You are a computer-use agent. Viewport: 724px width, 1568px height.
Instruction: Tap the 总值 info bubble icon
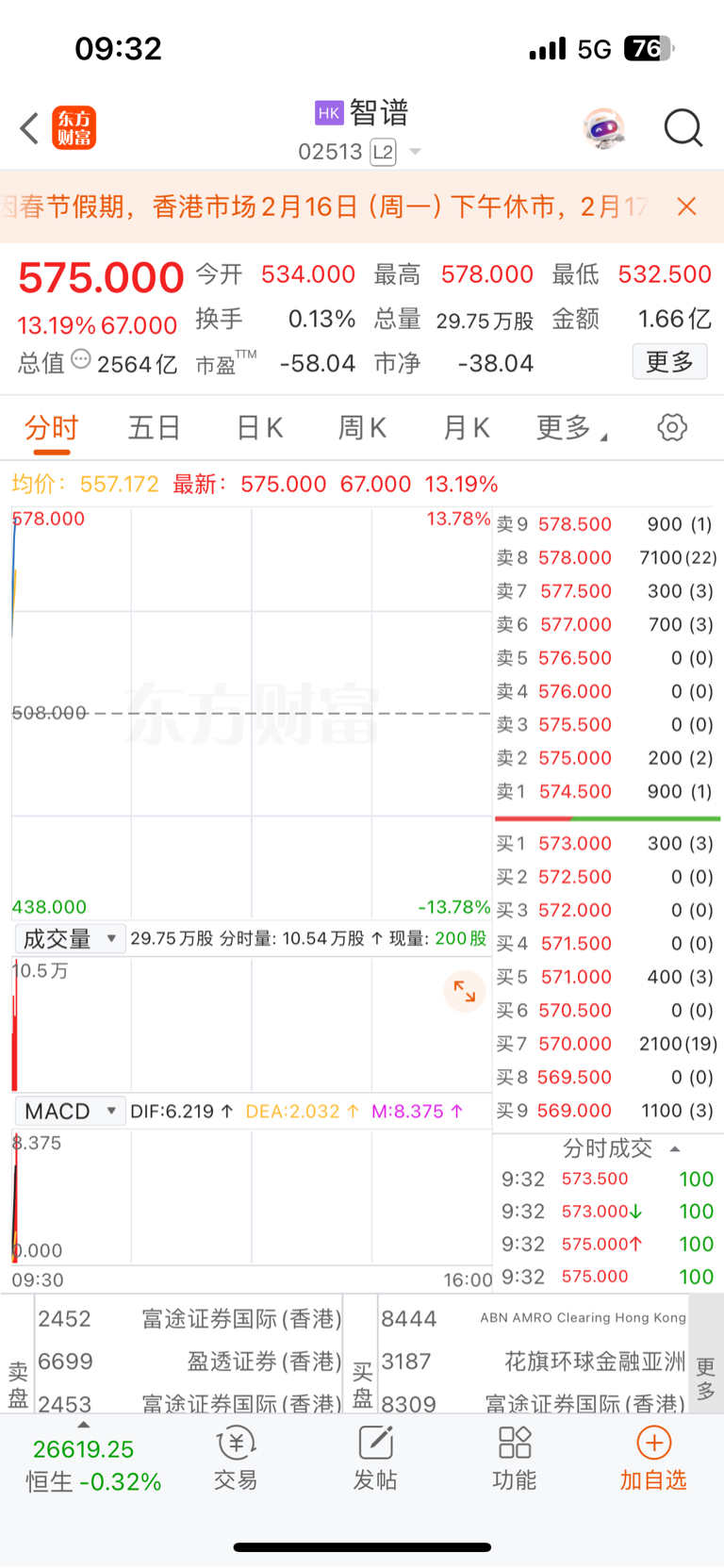[81, 359]
